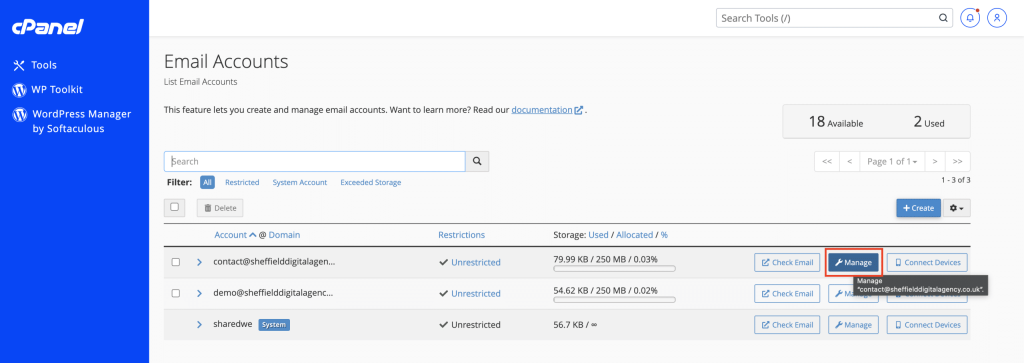Click the magnifier icon in Search Tools
The width and height of the screenshot is (1024, 363).
(943, 18)
